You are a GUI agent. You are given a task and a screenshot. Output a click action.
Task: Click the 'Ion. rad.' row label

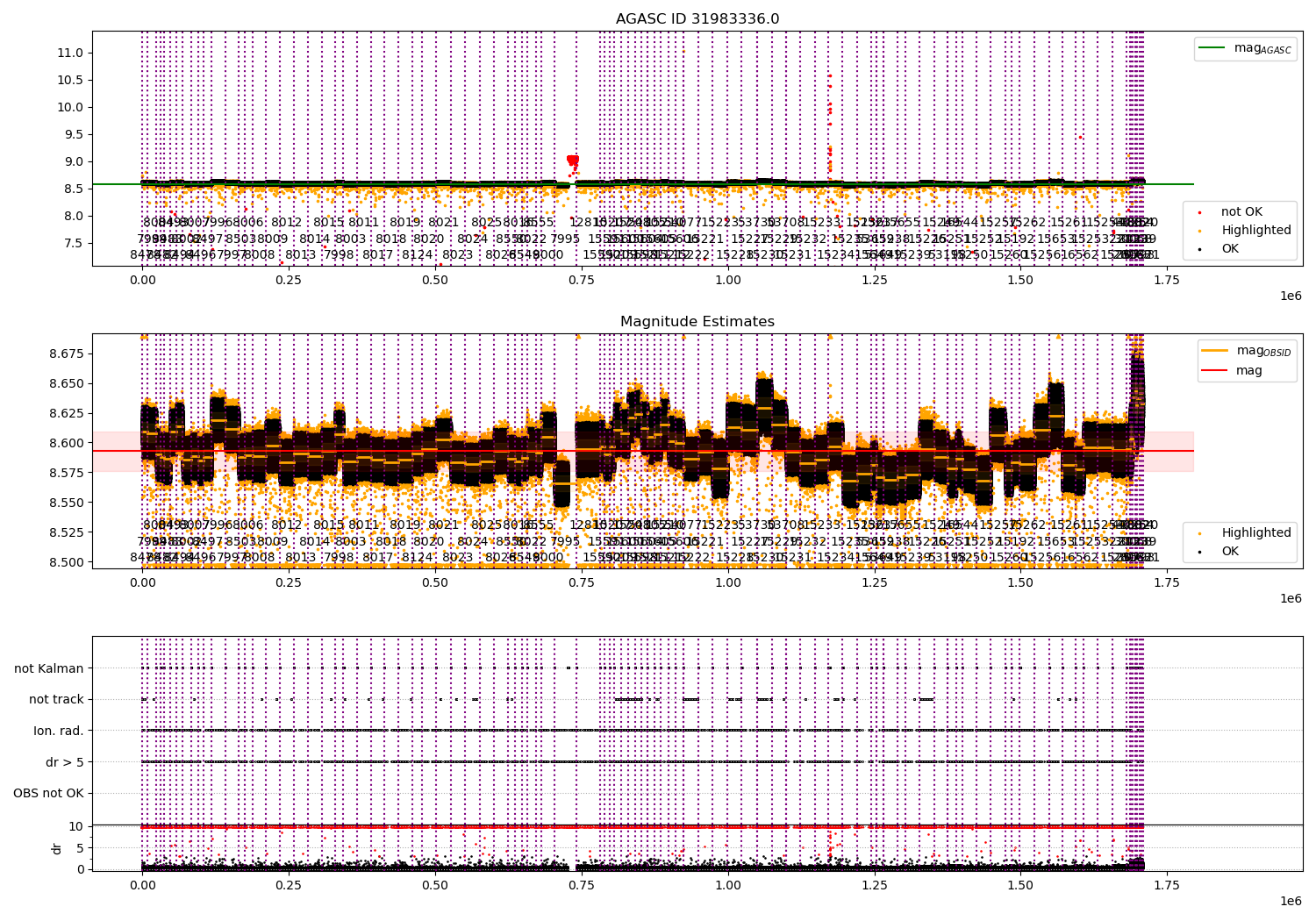(x=59, y=731)
